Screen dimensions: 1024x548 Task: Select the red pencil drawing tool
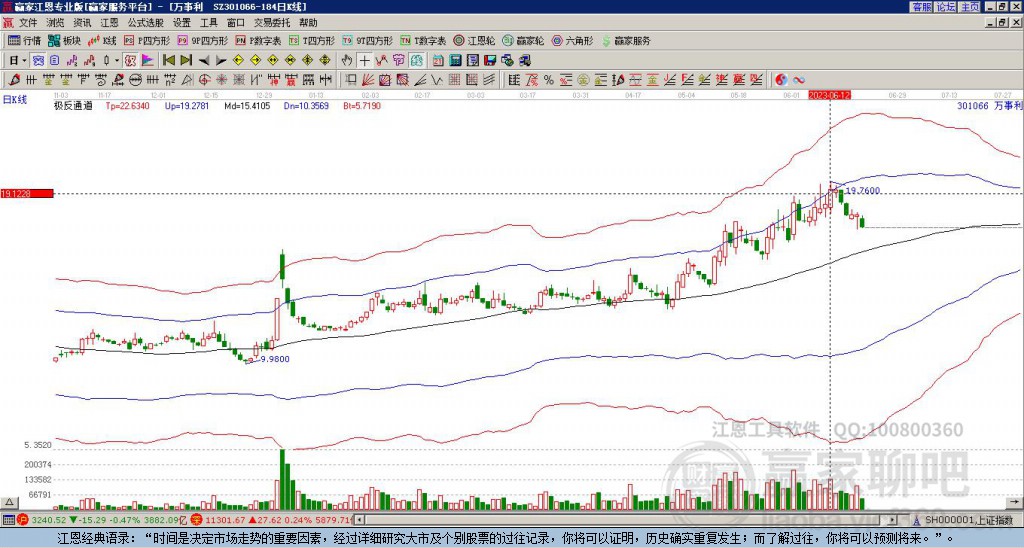[x=14, y=80]
